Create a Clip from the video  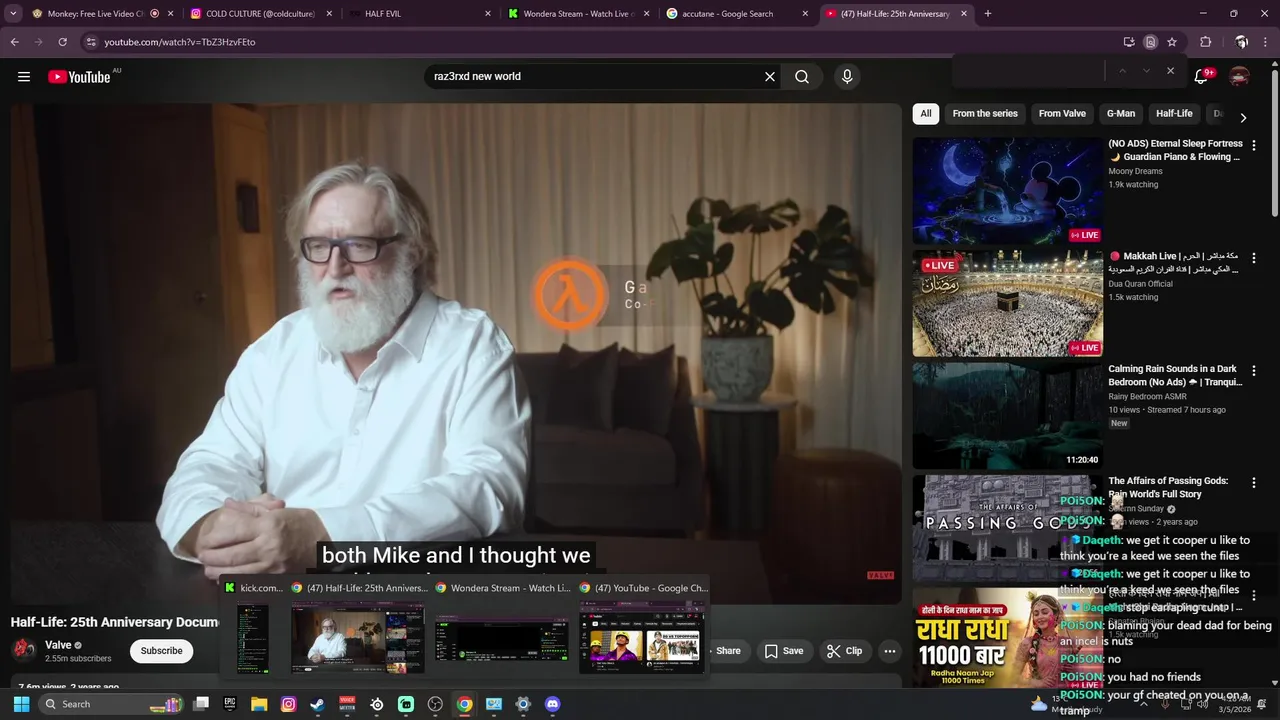[844, 651]
